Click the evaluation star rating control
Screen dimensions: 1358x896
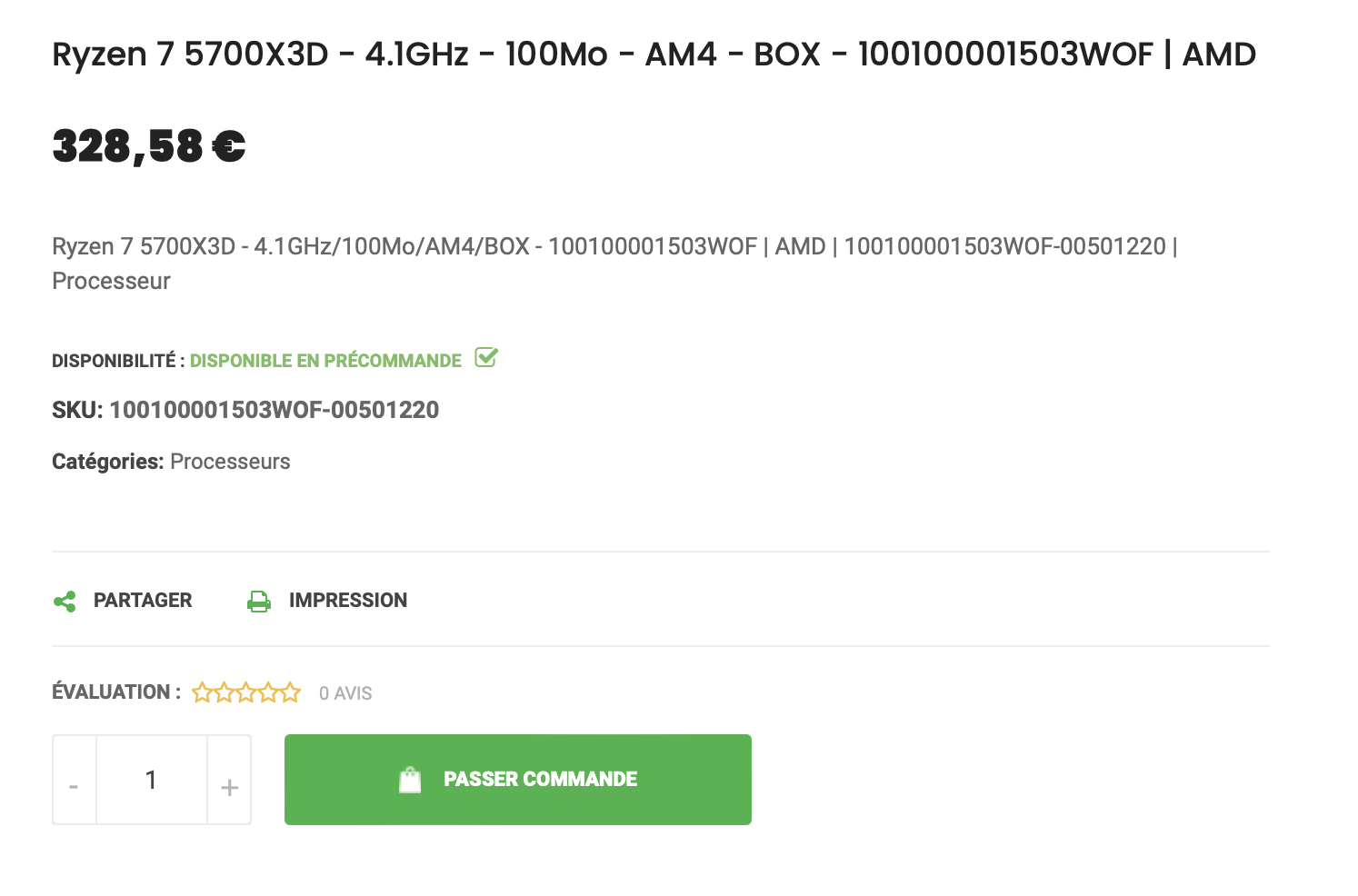click(245, 692)
